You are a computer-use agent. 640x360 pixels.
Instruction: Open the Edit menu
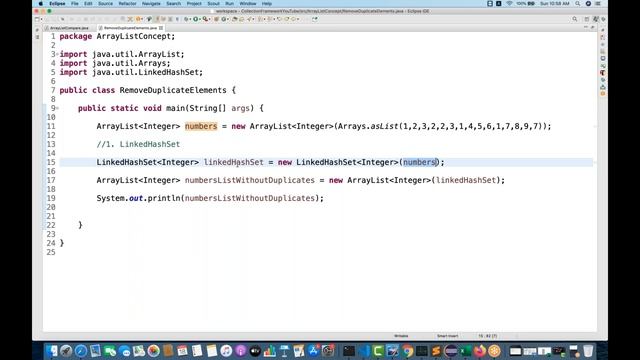pyautogui.click(x=88, y=4)
